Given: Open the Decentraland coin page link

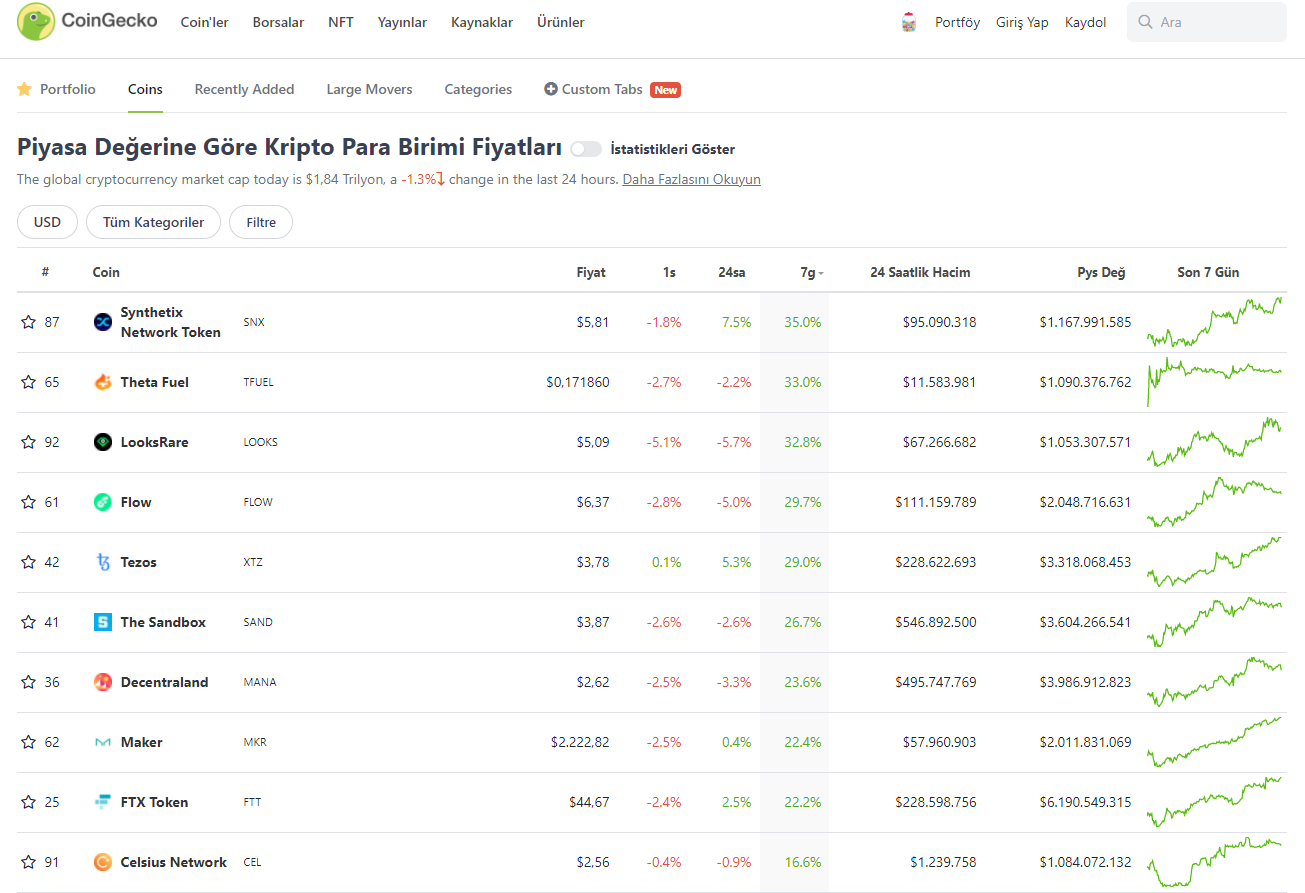Looking at the screenshot, I should (164, 682).
